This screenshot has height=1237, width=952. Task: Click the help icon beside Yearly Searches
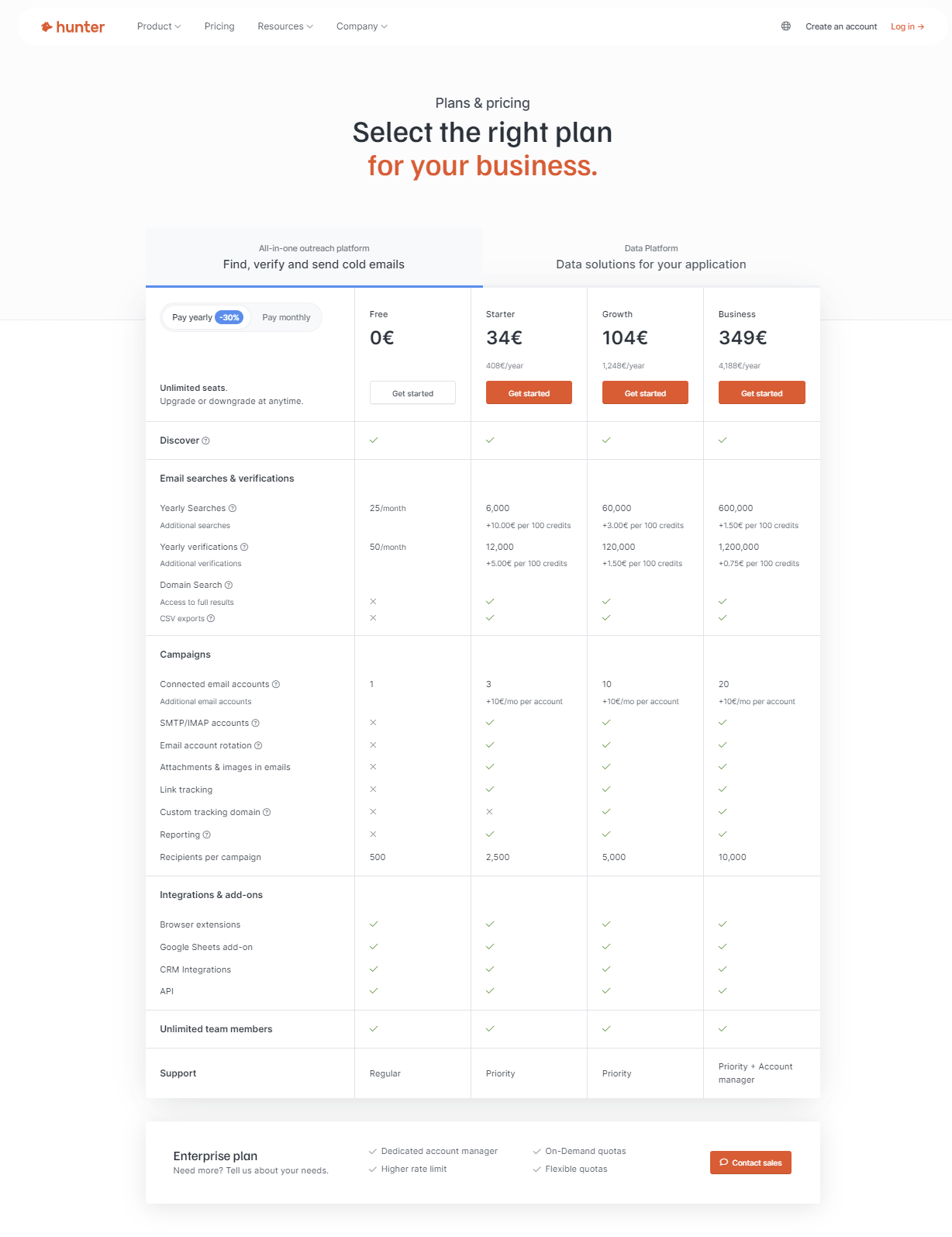coord(233,509)
